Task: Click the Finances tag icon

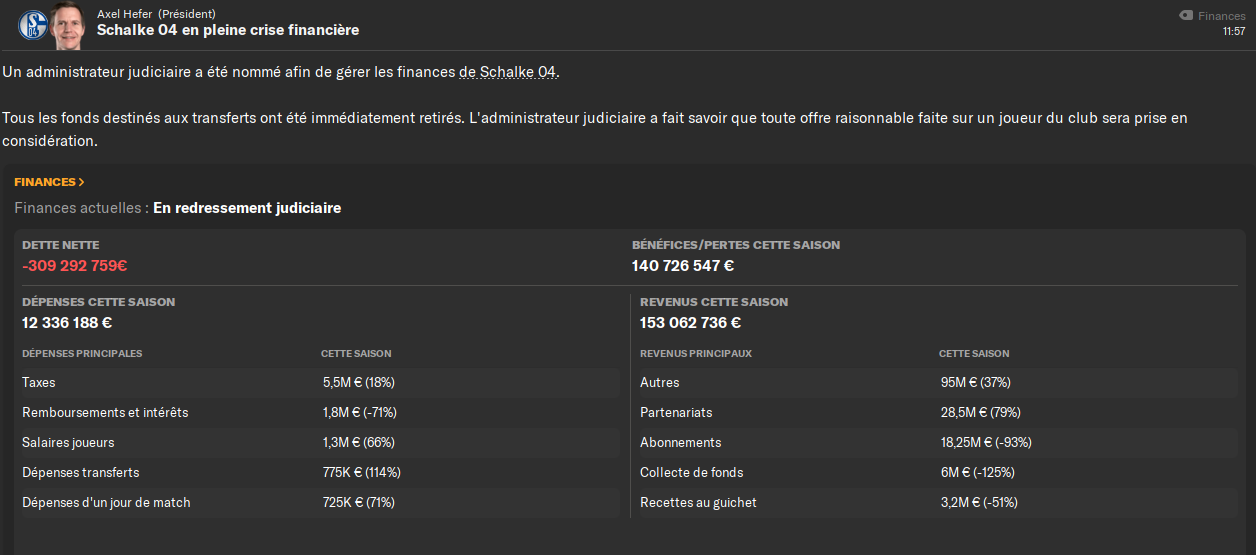Action: [x=1186, y=16]
